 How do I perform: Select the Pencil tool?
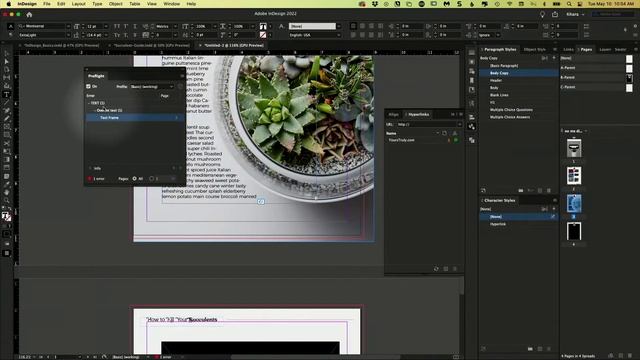7,118
